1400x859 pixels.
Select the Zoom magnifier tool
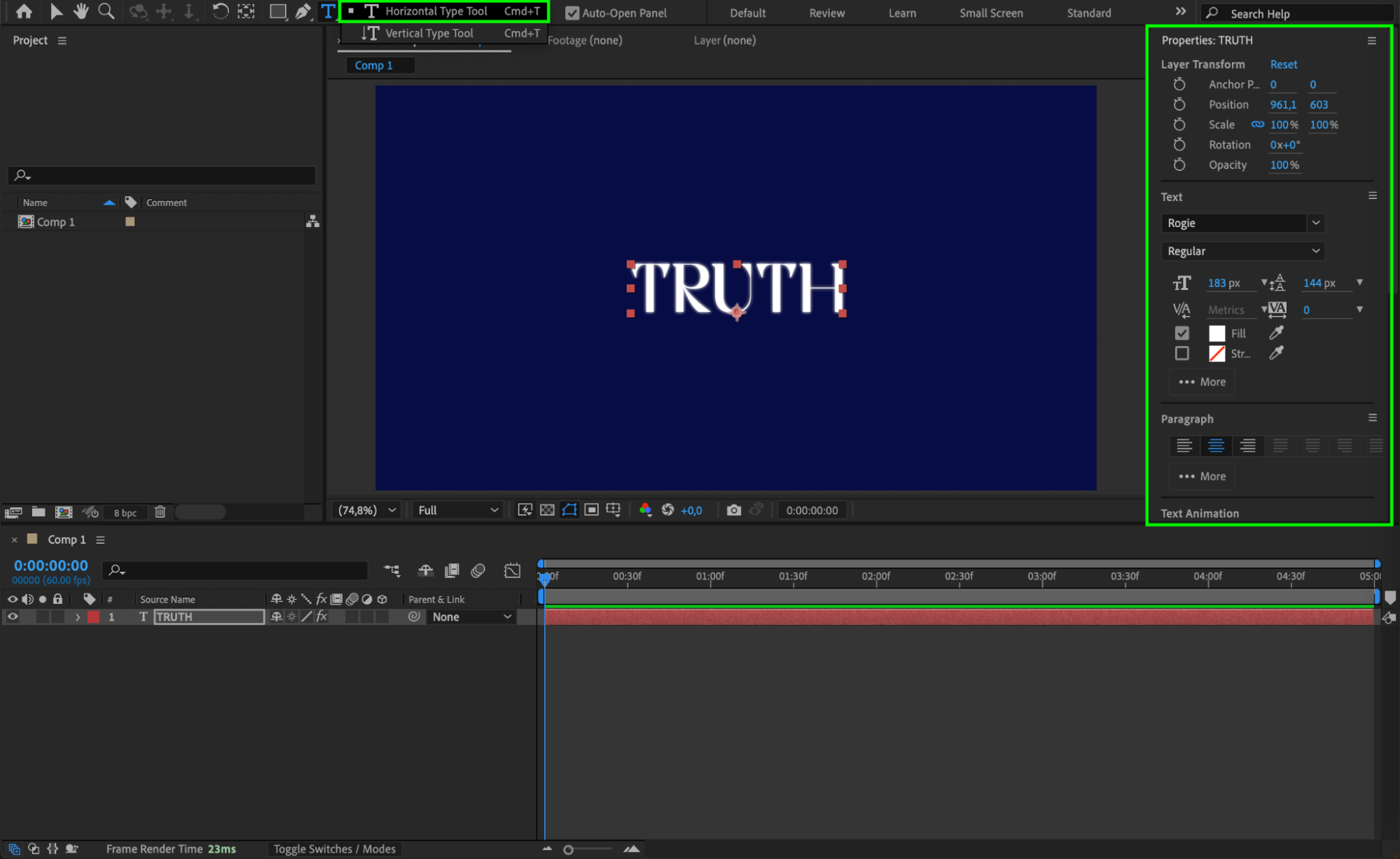(x=106, y=11)
